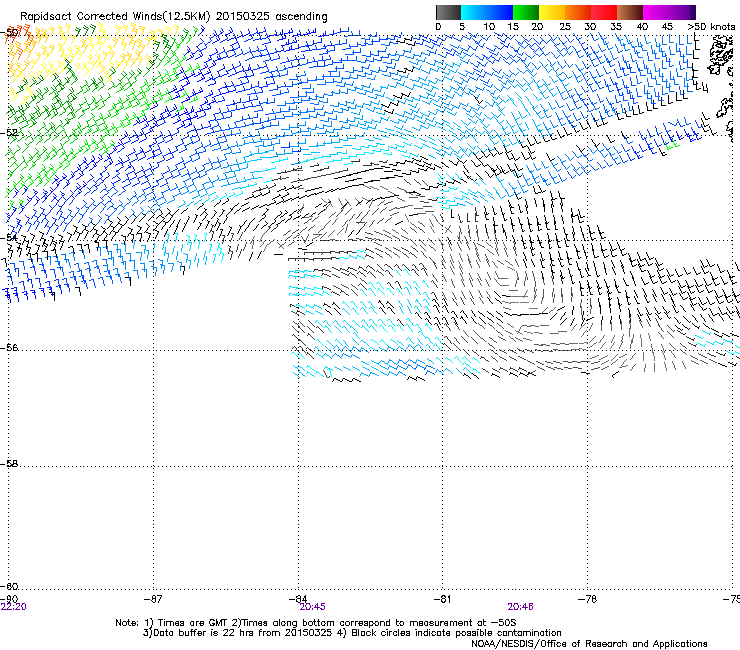This screenshot has width=740, height=650.
Task: Click the 'NOAA/NESDIS/Office of Research and Applications' credit
Action: click(589, 644)
